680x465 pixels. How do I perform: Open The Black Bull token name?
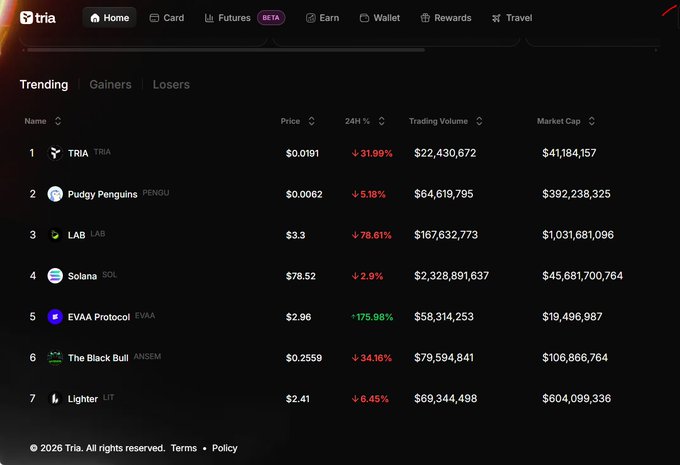pyautogui.click(x=98, y=358)
